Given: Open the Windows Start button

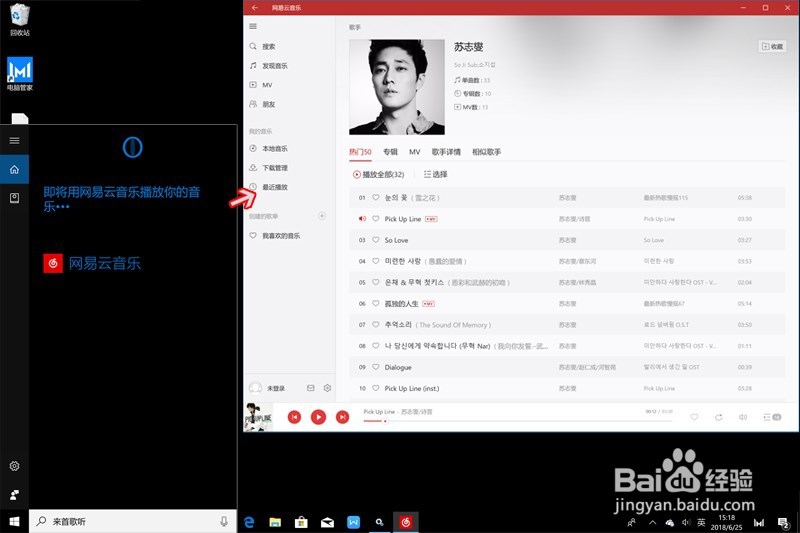Looking at the screenshot, I should pyautogui.click(x=14, y=521).
